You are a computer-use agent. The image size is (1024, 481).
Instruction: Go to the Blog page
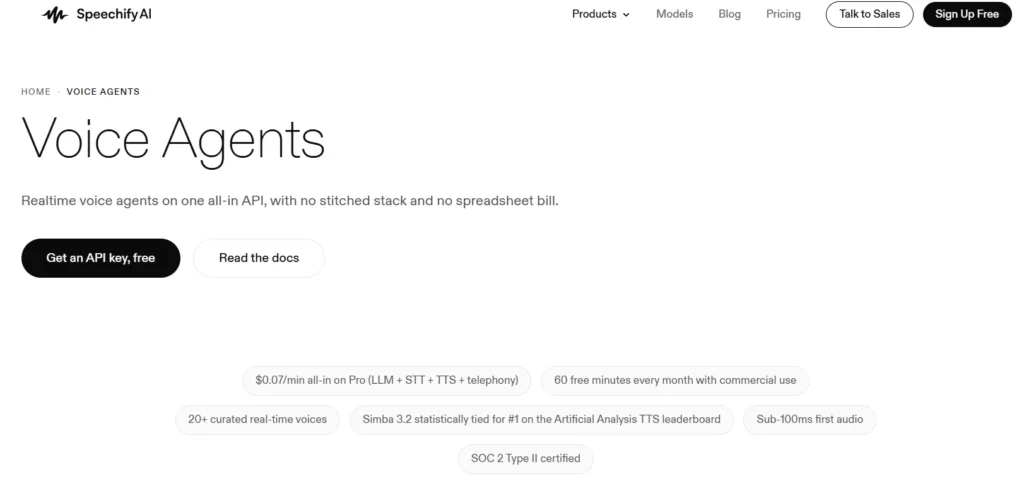coord(729,14)
